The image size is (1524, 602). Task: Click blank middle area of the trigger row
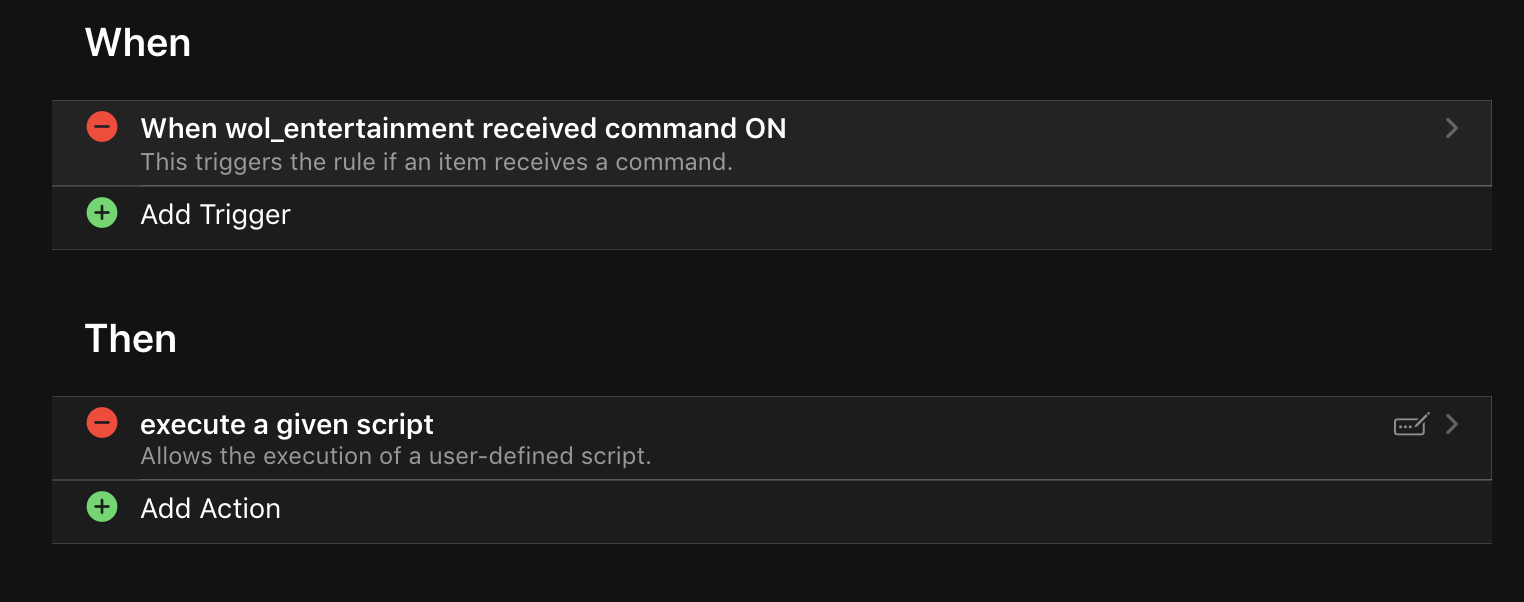tap(1100, 143)
